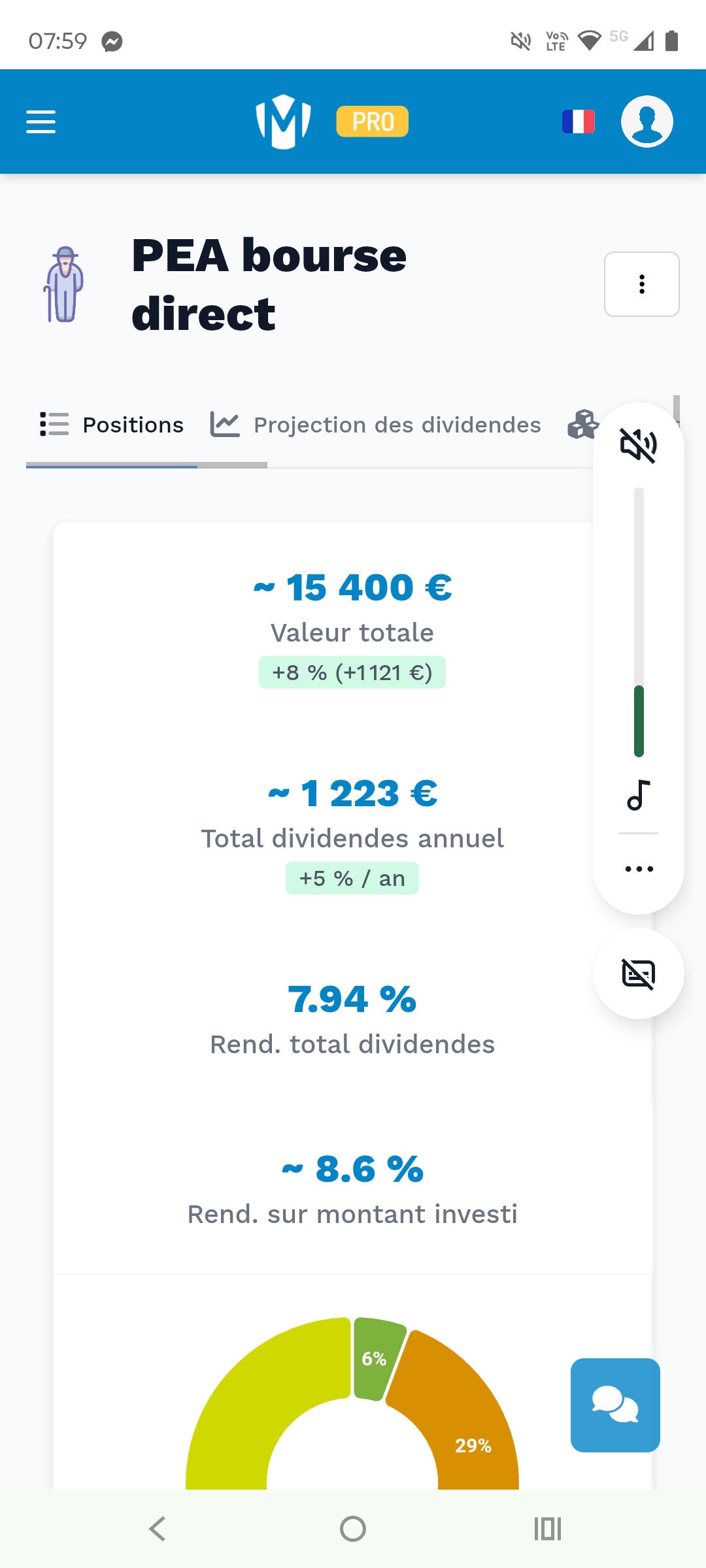The image size is (706, 1568).
Task: Expand more volume settings dots
Action: (x=639, y=869)
